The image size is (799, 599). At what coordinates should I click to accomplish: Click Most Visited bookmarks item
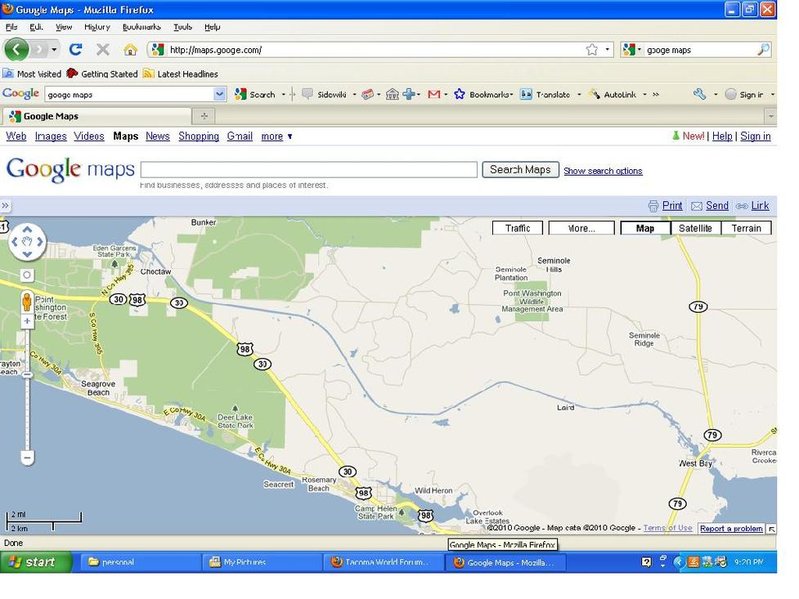point(32,74)
